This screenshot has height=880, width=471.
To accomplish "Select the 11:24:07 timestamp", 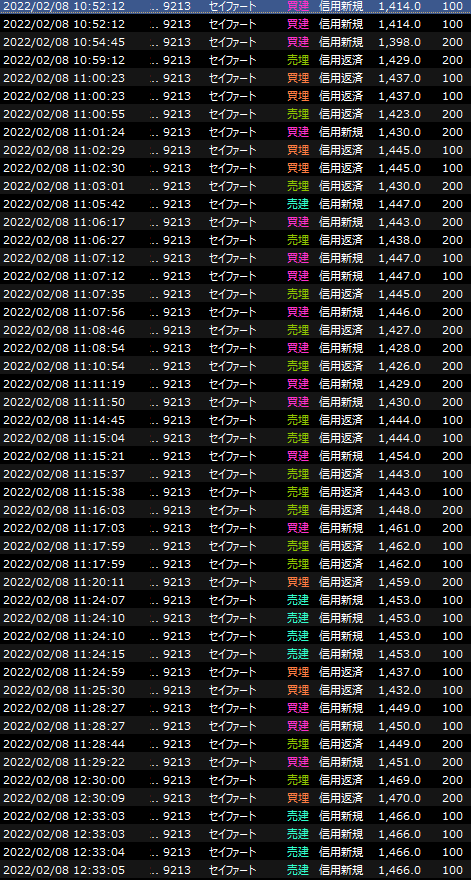I will [x=64, y=599].
